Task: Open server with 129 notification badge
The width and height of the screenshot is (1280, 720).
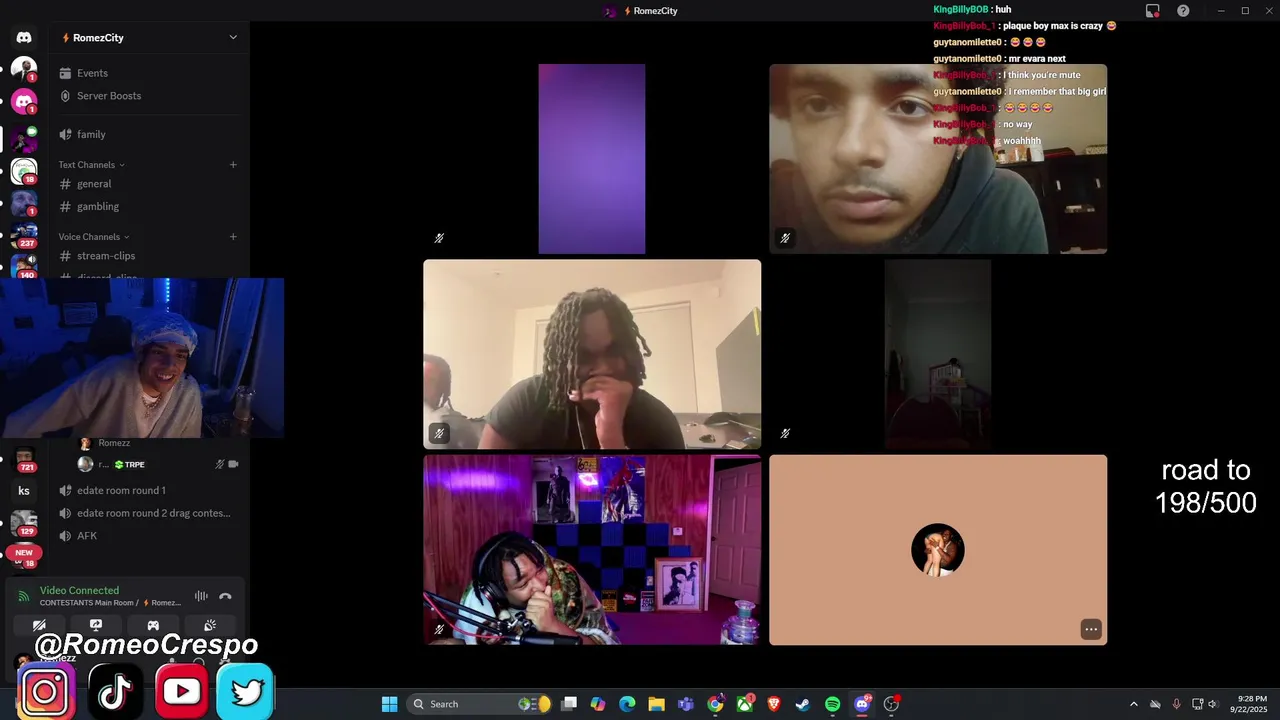Action: tap(24, 523)
